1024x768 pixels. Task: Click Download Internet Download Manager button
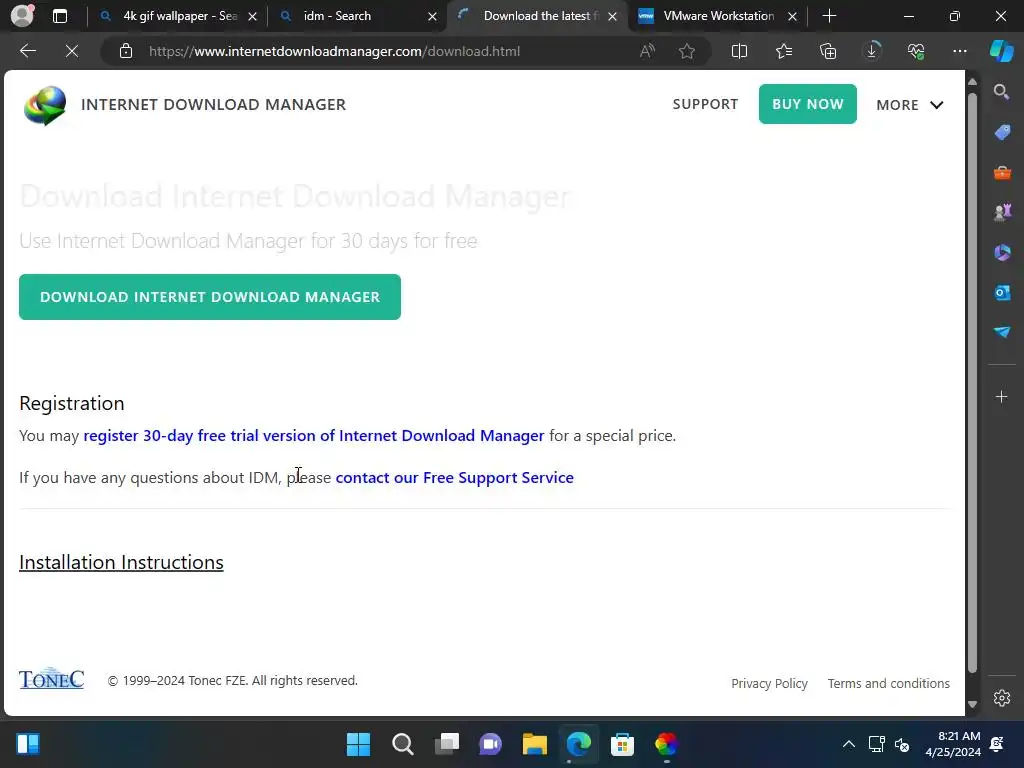pyautogui.click(x=210, y=297)
